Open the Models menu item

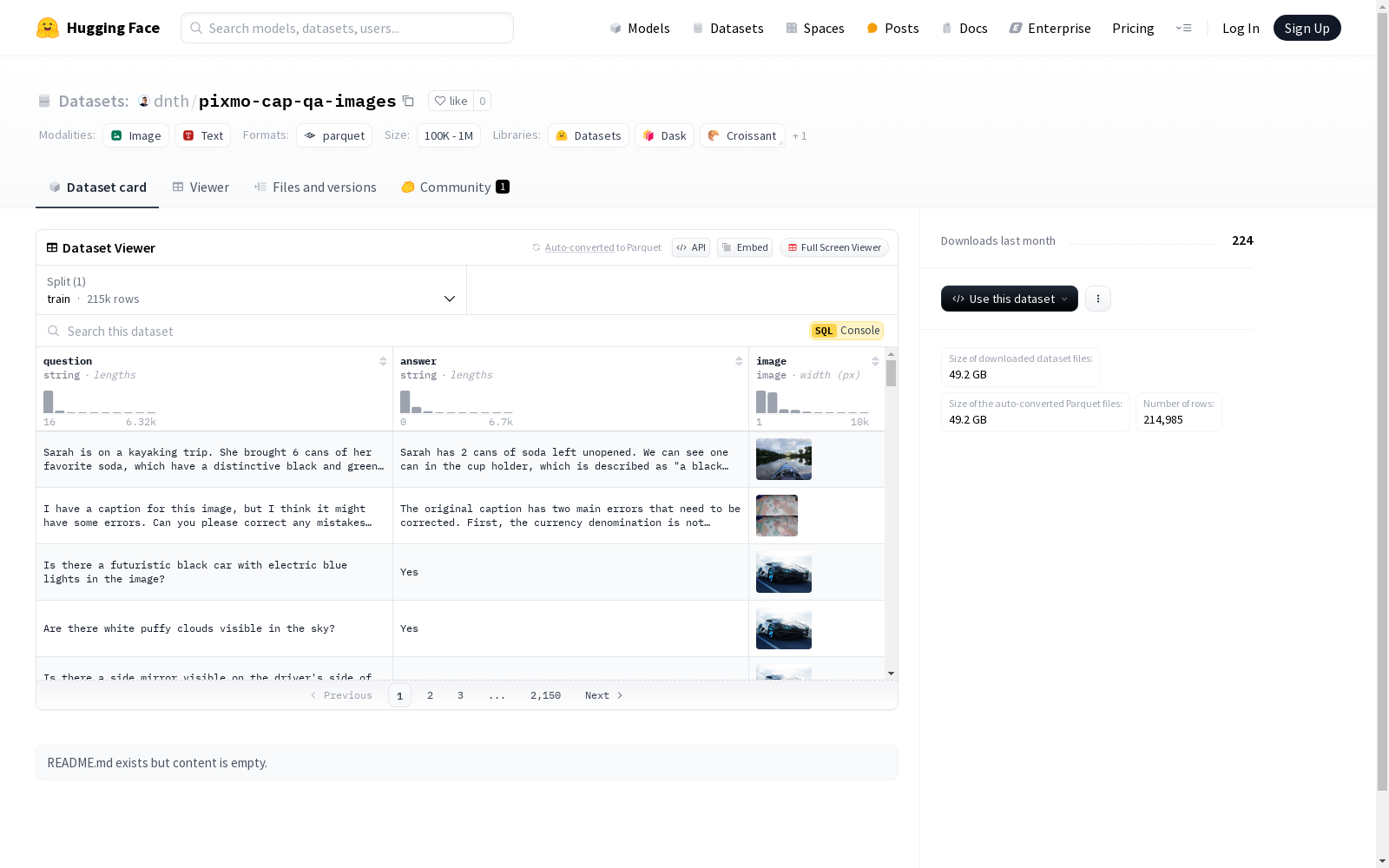click(x=640, y=28)
